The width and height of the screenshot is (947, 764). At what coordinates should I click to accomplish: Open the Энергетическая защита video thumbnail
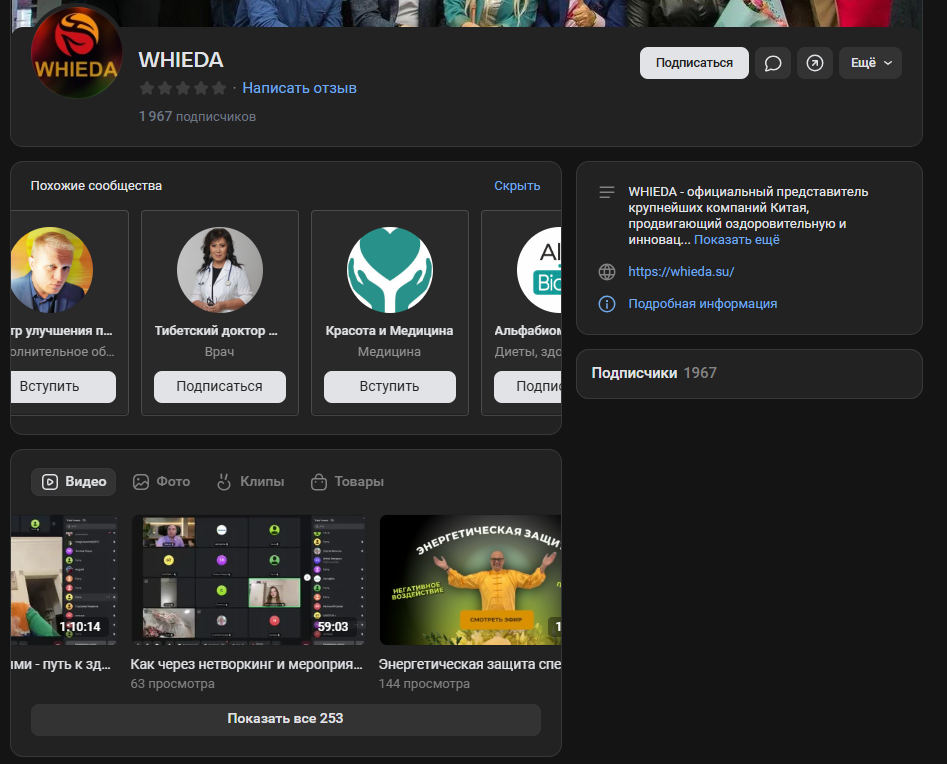470,580
